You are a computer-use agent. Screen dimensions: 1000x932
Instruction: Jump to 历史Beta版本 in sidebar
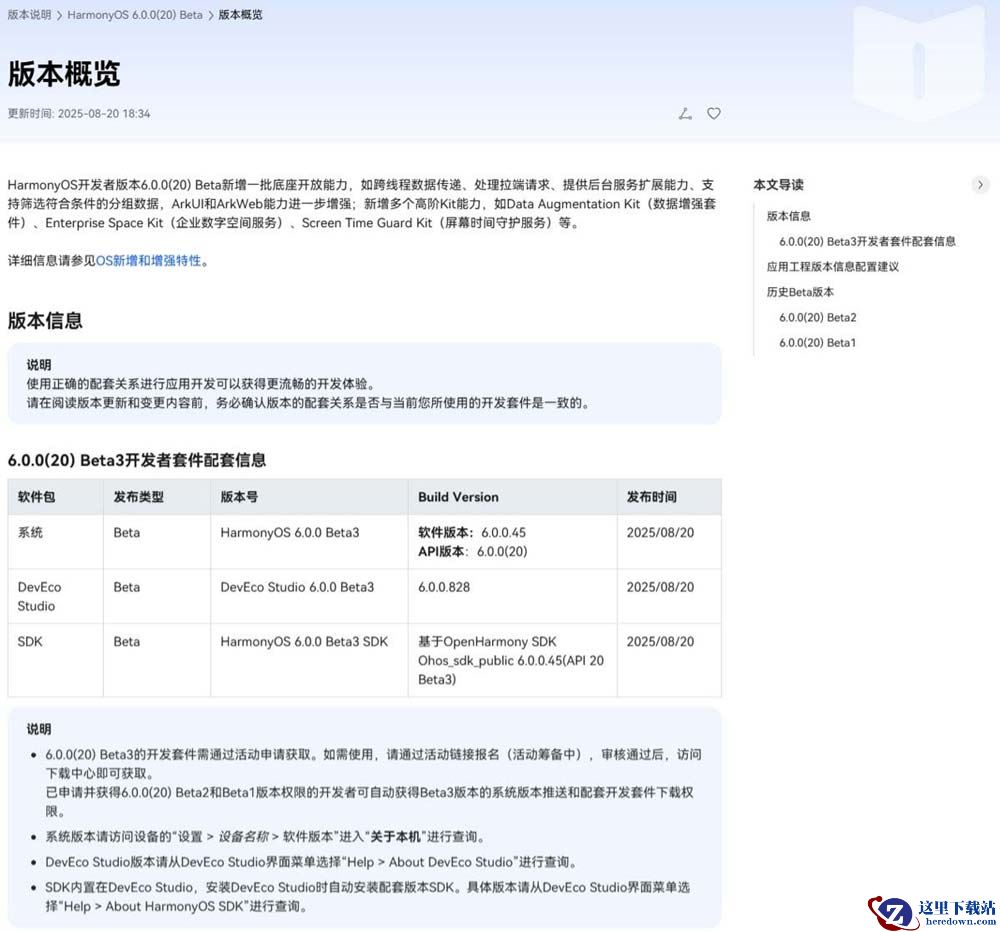(x=800, y=292)
